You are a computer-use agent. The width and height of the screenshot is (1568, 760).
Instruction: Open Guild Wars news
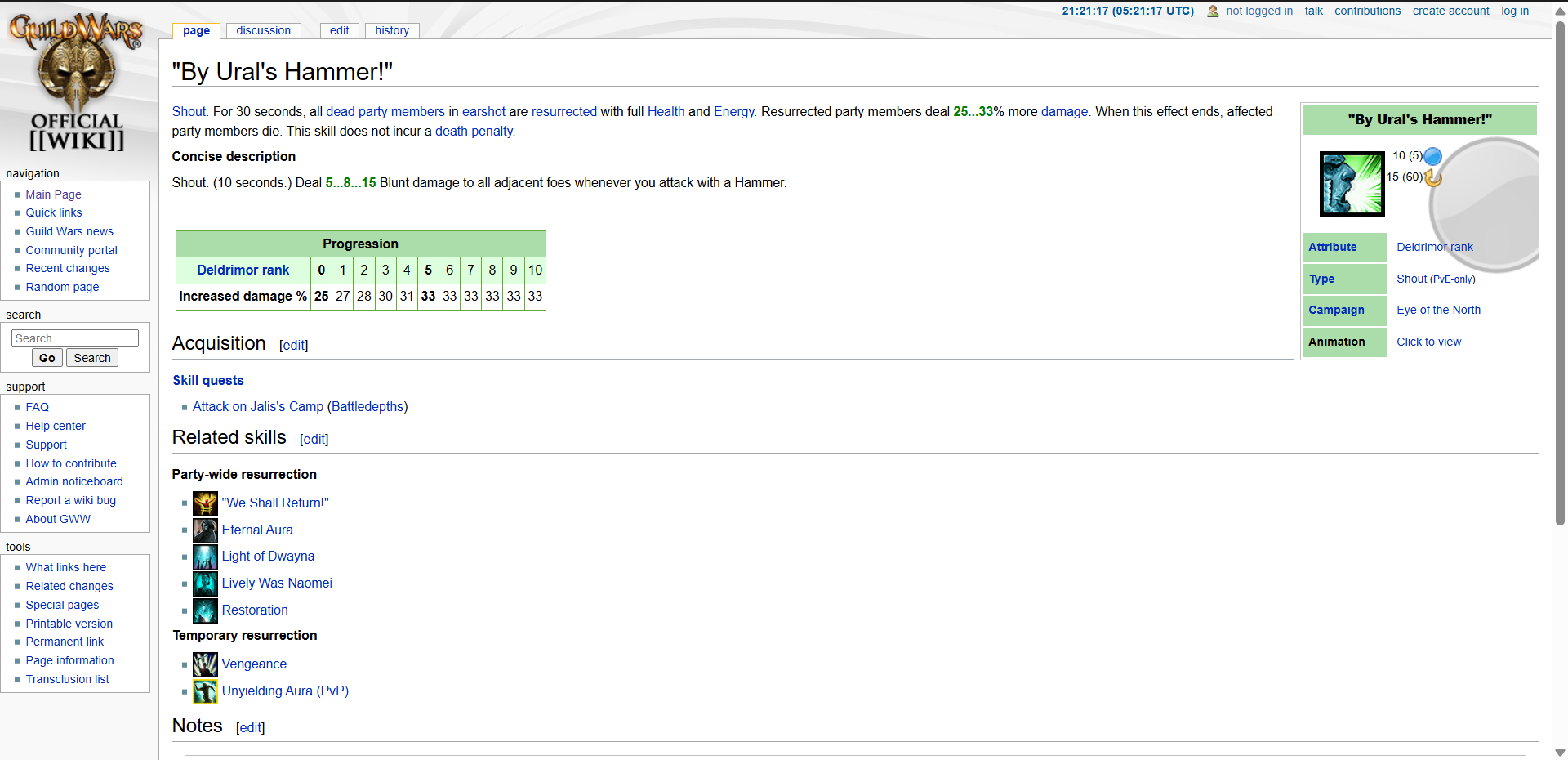coord(69,231)
